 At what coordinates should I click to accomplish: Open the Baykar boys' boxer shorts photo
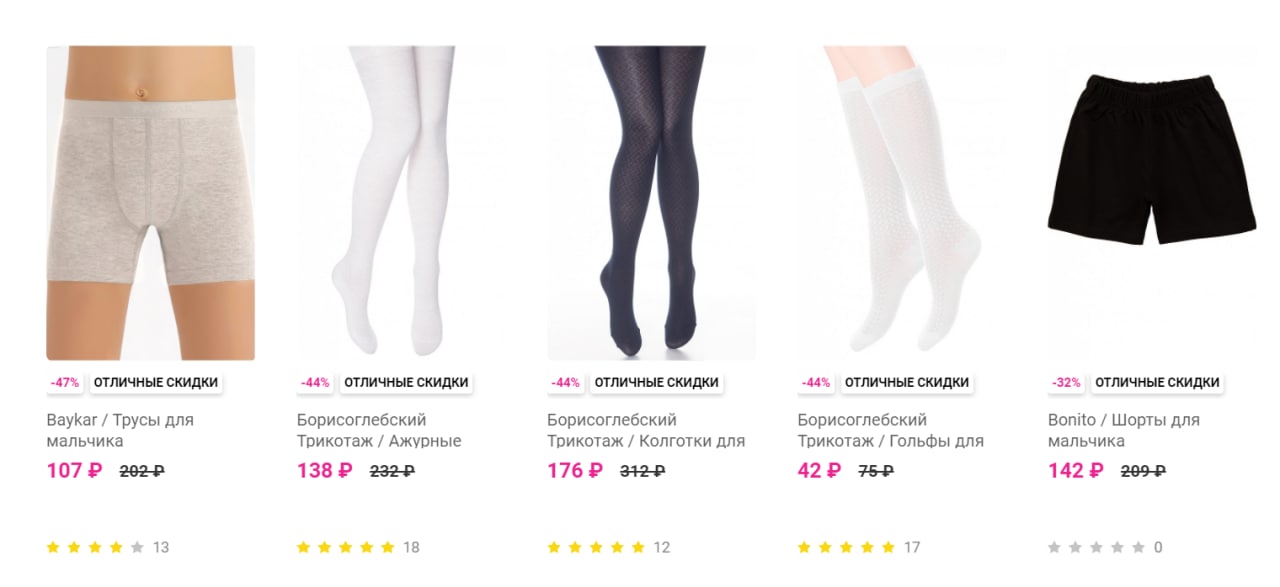tap(150, 203)
